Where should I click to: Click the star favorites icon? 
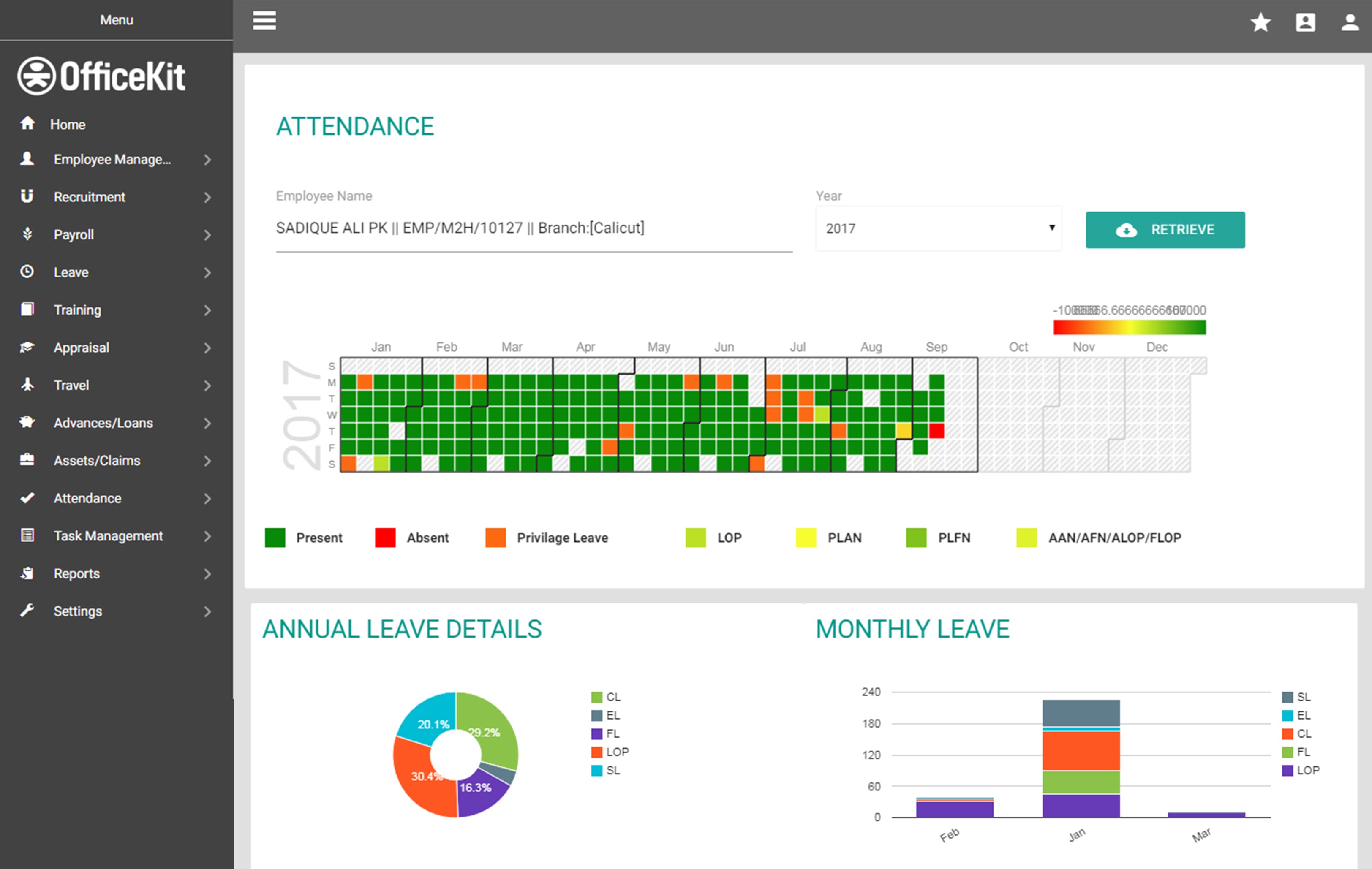tap(1260, 23)
